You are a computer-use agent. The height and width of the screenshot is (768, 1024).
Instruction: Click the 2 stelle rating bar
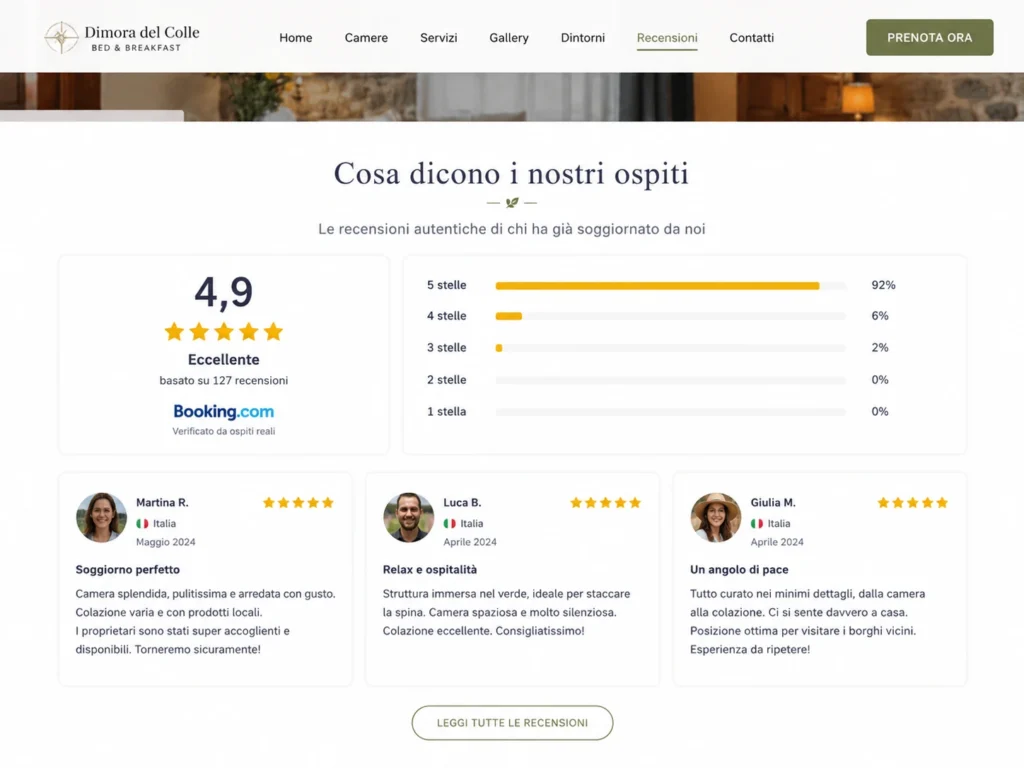671,380
